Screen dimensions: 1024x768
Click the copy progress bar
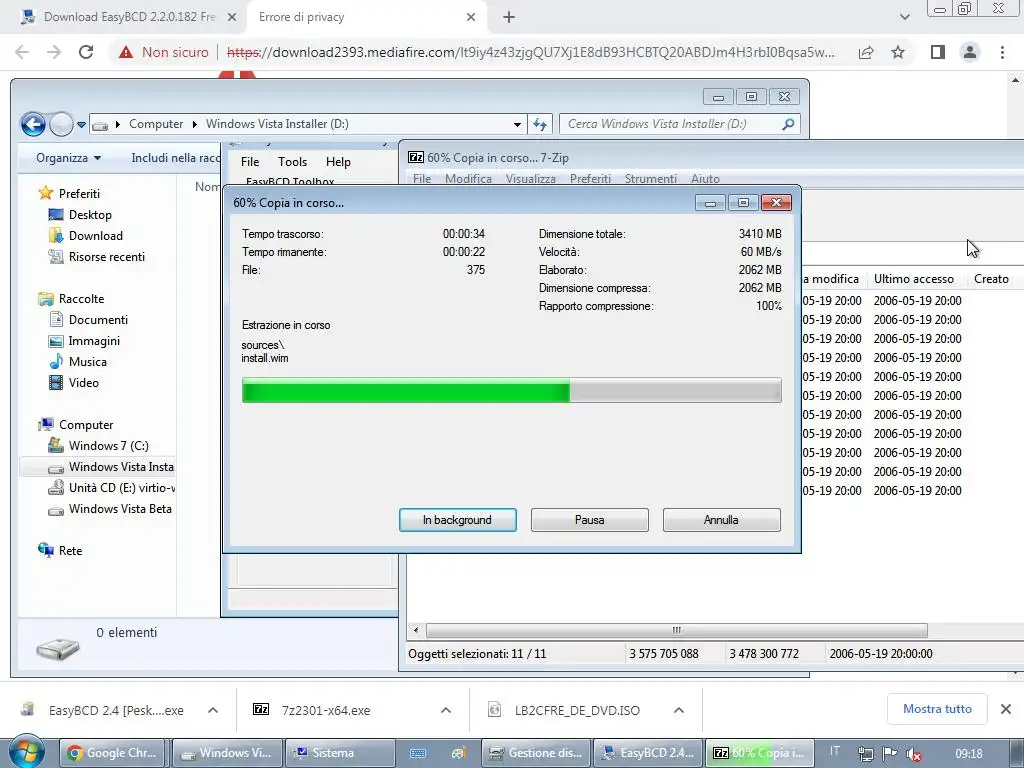(x=511, y=391)
